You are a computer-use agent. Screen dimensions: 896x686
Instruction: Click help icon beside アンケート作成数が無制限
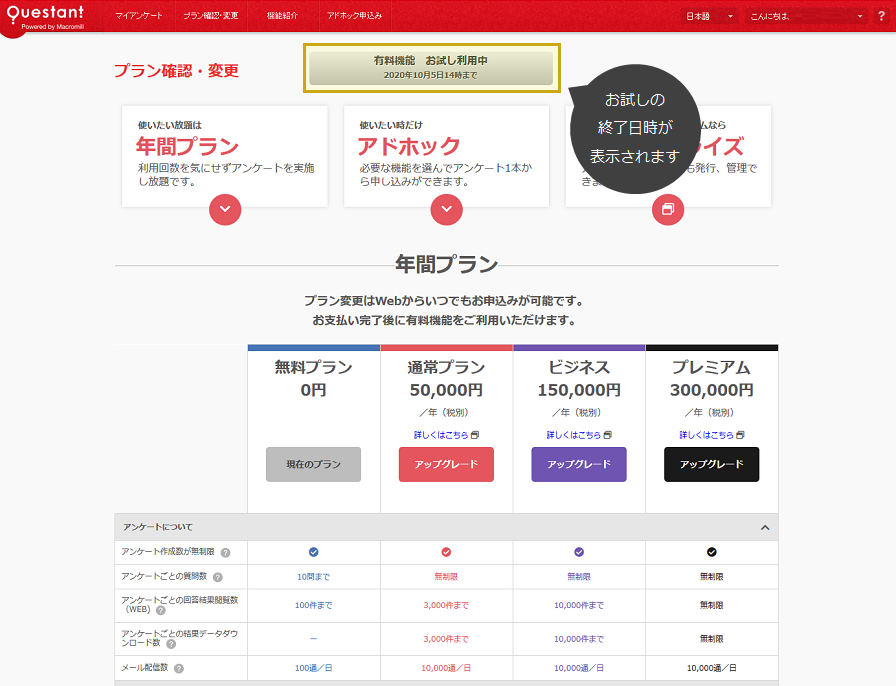click(226, 552)
